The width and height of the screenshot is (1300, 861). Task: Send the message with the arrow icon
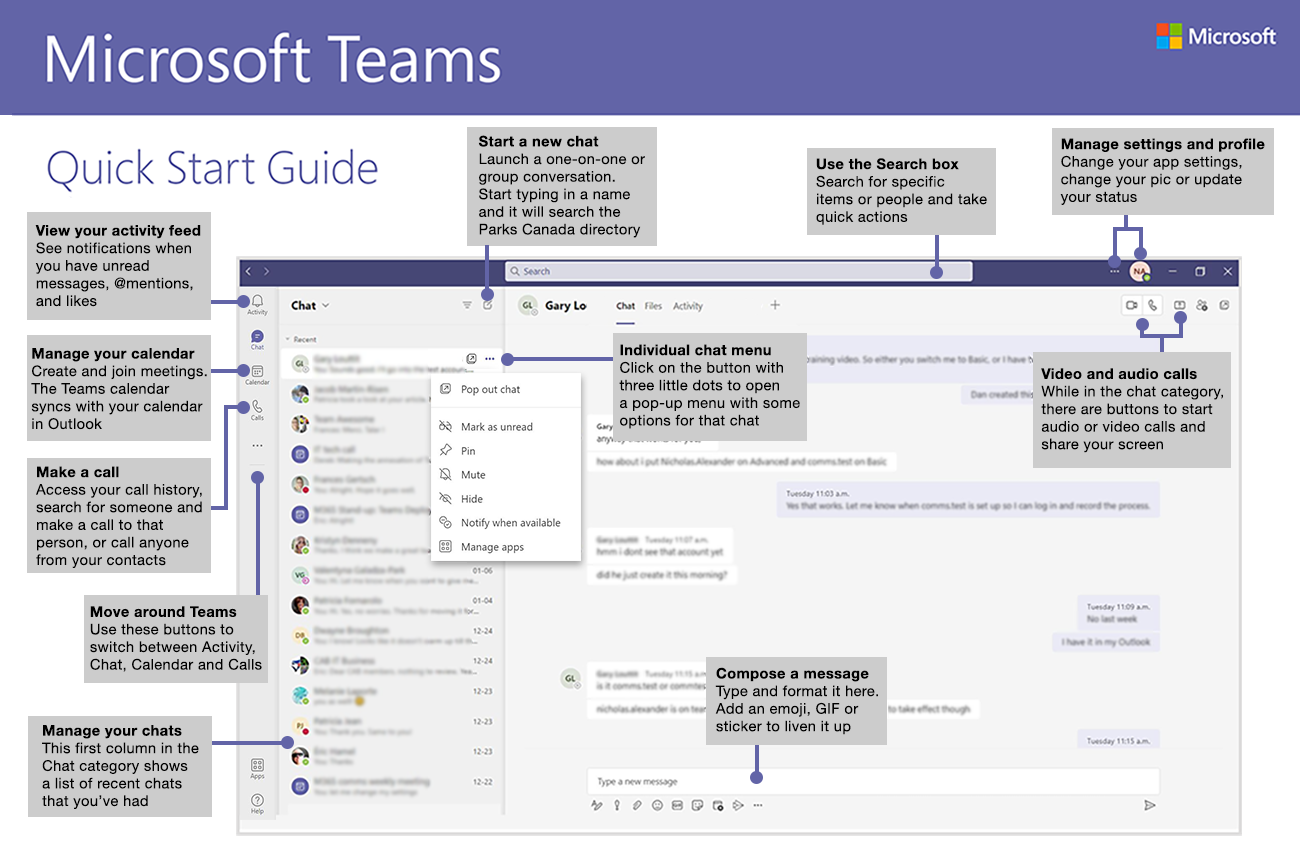point(1150,804)
